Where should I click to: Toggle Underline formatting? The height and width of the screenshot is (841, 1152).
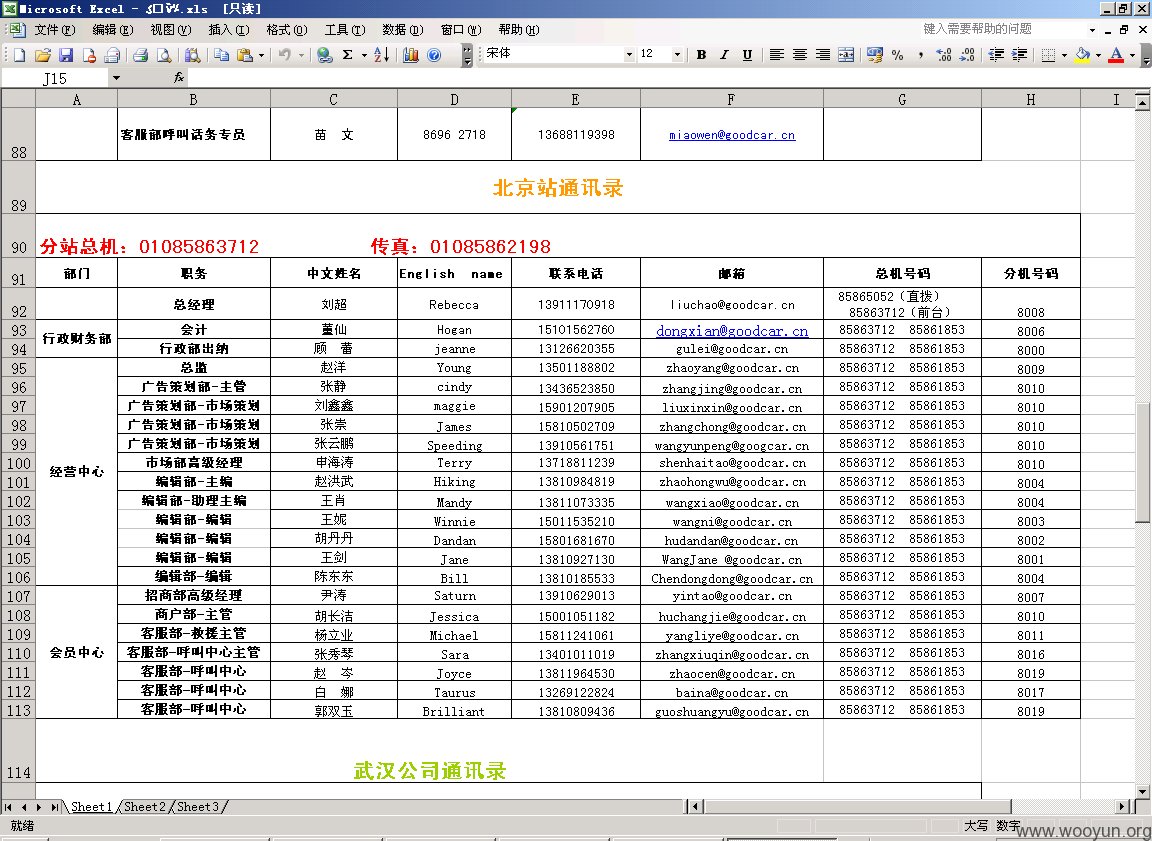coord(748,55)
